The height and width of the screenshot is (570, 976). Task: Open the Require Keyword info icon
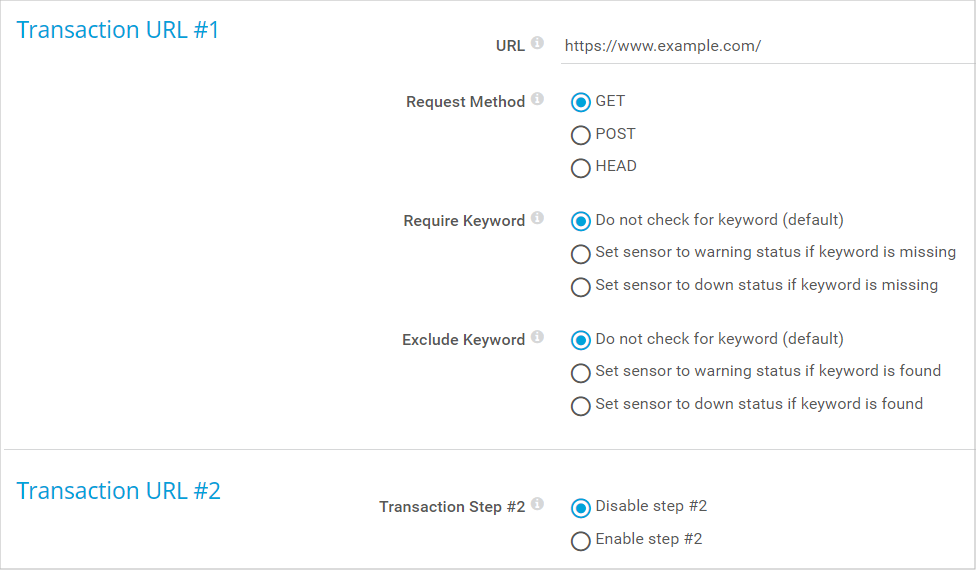(x=537, y=218)
